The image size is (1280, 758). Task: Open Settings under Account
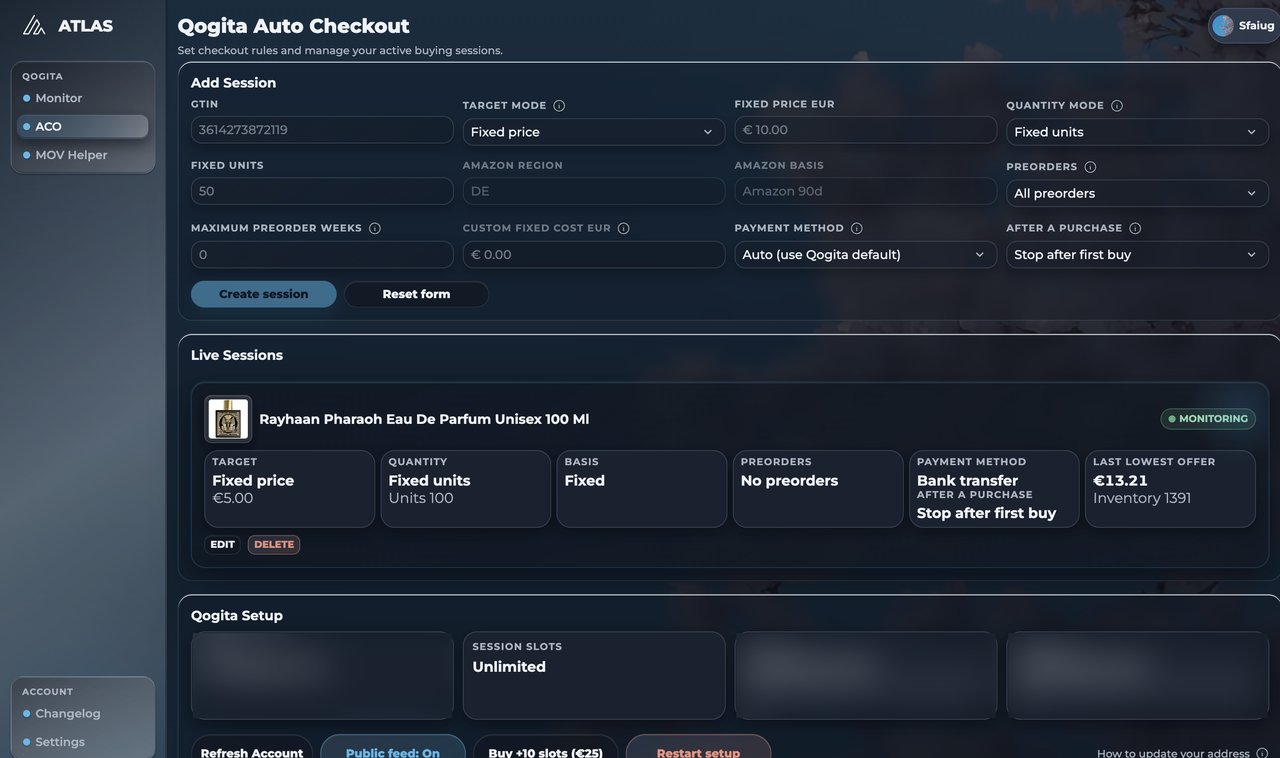pos(83,742)
